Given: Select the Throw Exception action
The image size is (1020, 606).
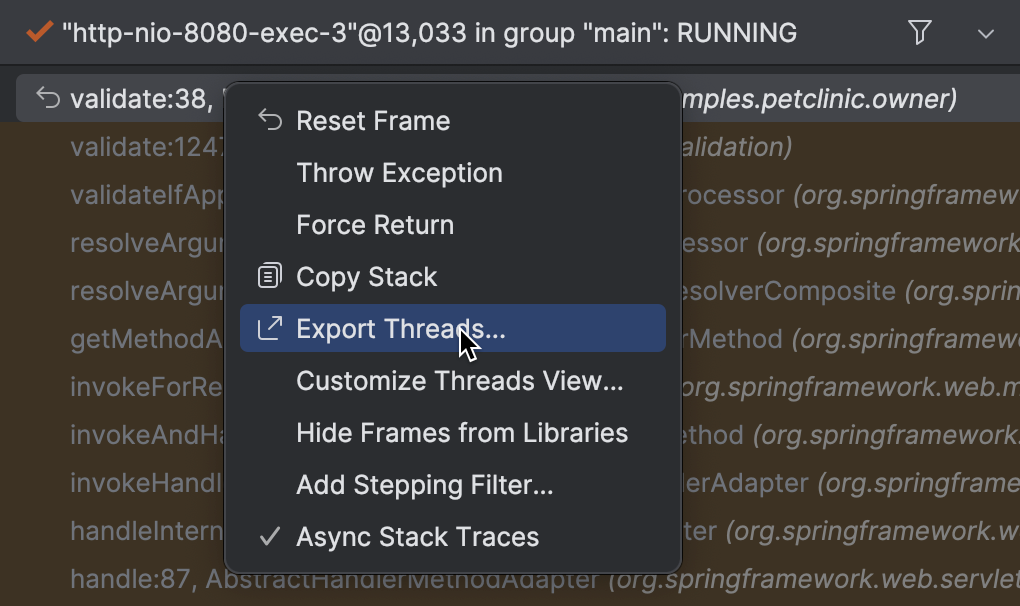Looking at the screenshot, I should 398,172.
